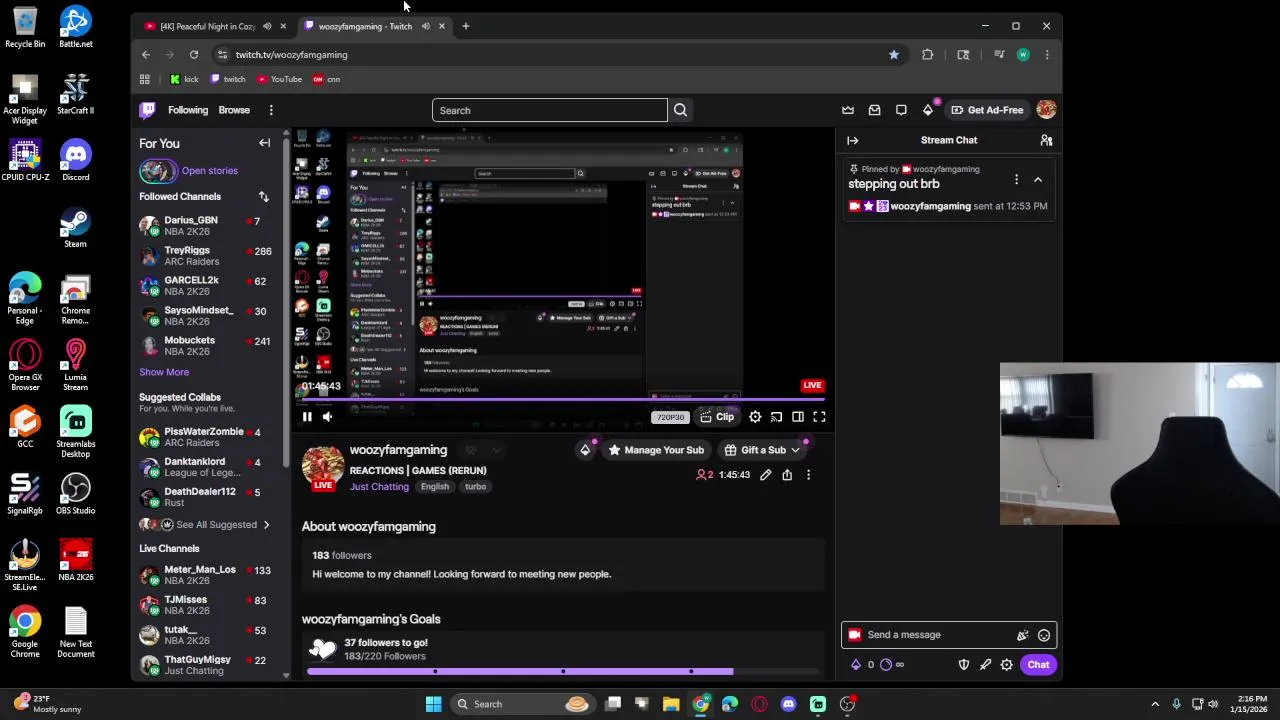Click the followers goal progress bar
The width and height of the screenshot is (1280, 720).
point(563,671)
